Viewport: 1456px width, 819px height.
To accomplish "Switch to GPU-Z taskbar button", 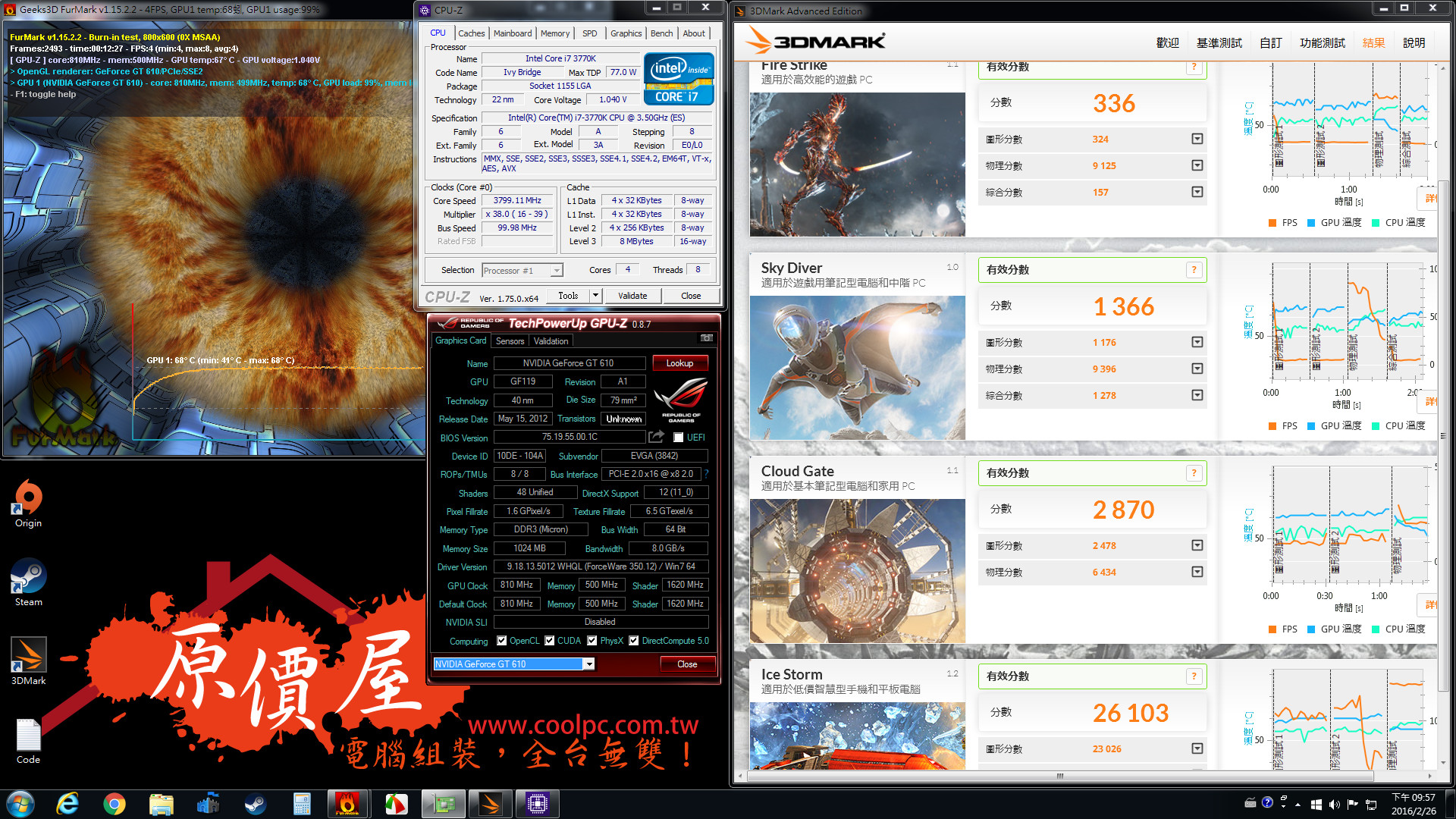I will tap(443, 804).
